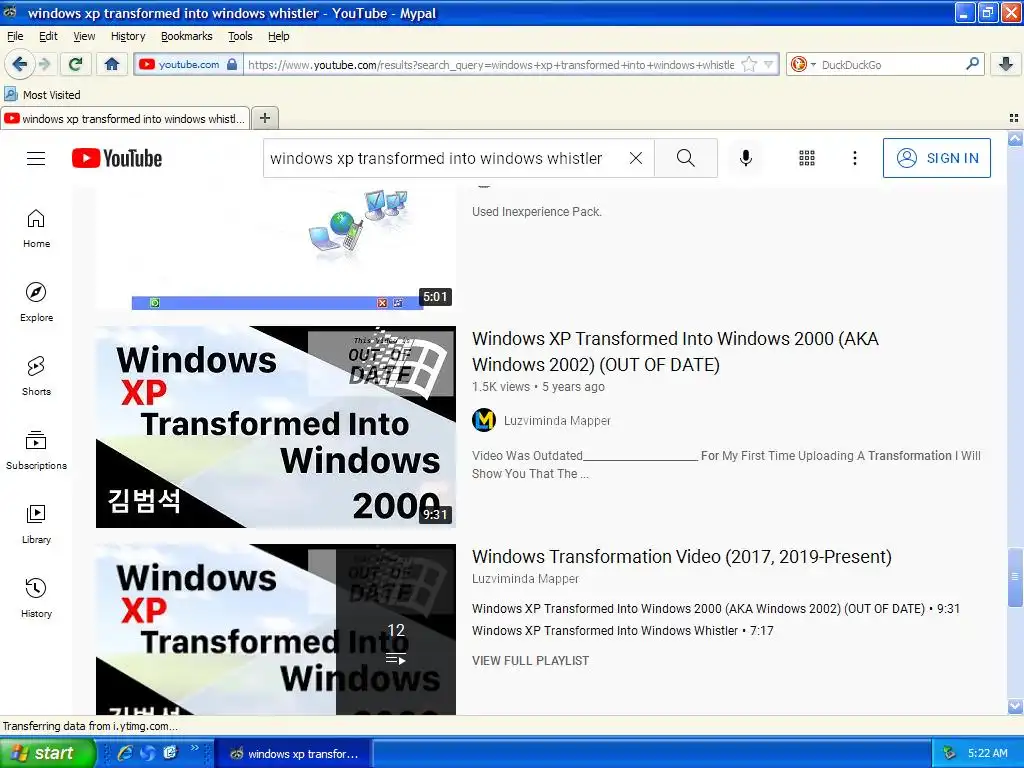
Task: Click the 5:22 AM taskbar clock
Action: click(x=987, y=753)
